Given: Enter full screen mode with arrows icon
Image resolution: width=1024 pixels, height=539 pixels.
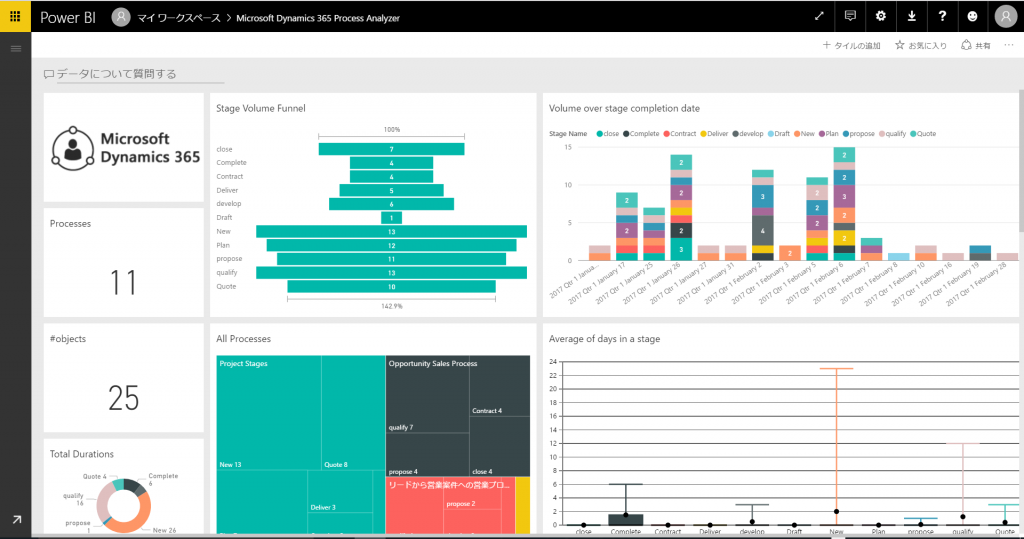Looking at the screenshot, I should pos(819,16).
